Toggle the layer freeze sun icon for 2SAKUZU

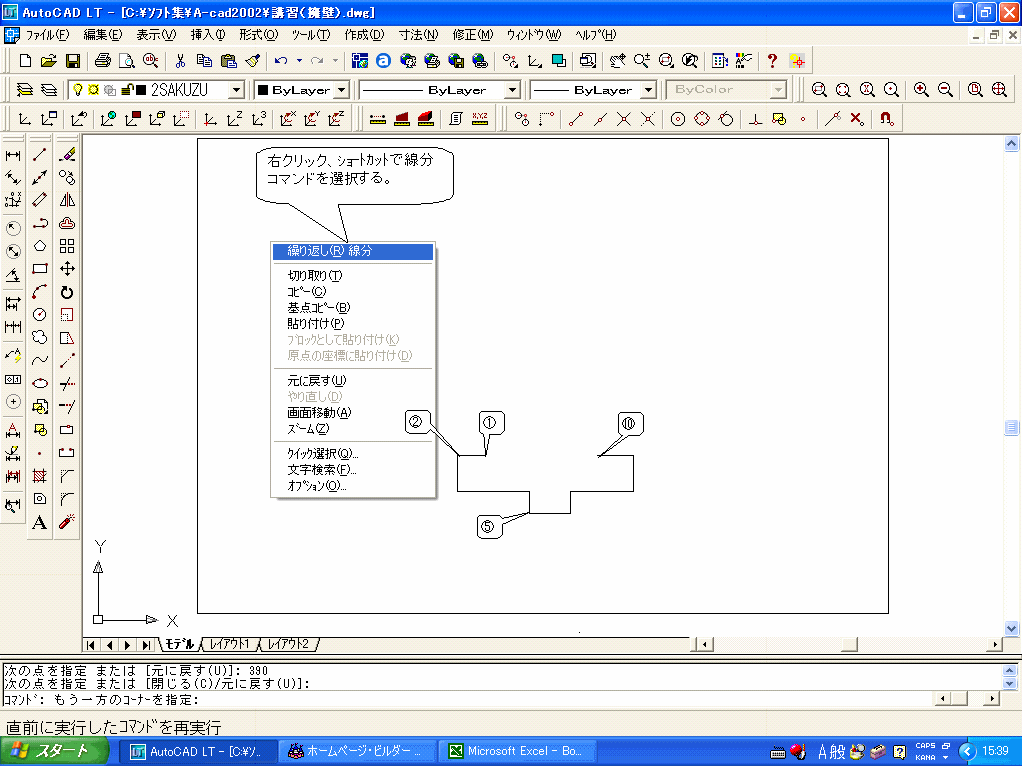point(93,89)
